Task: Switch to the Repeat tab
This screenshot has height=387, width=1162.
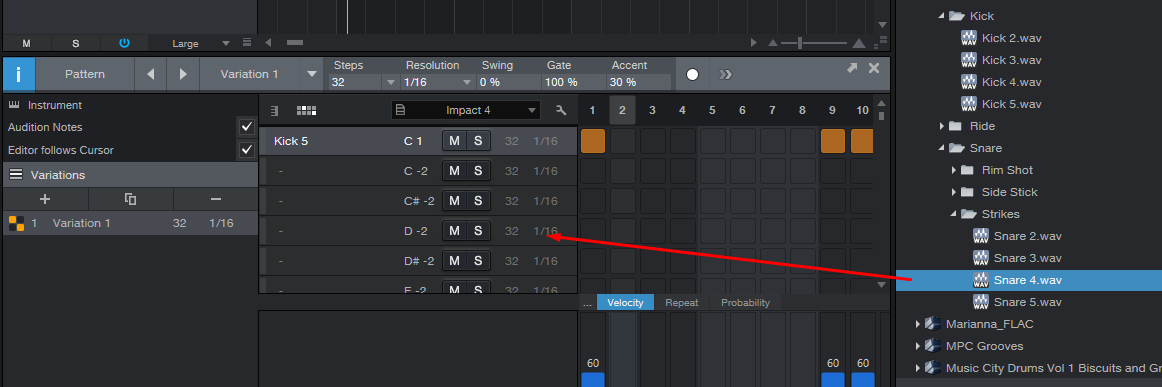Action: 682,302
